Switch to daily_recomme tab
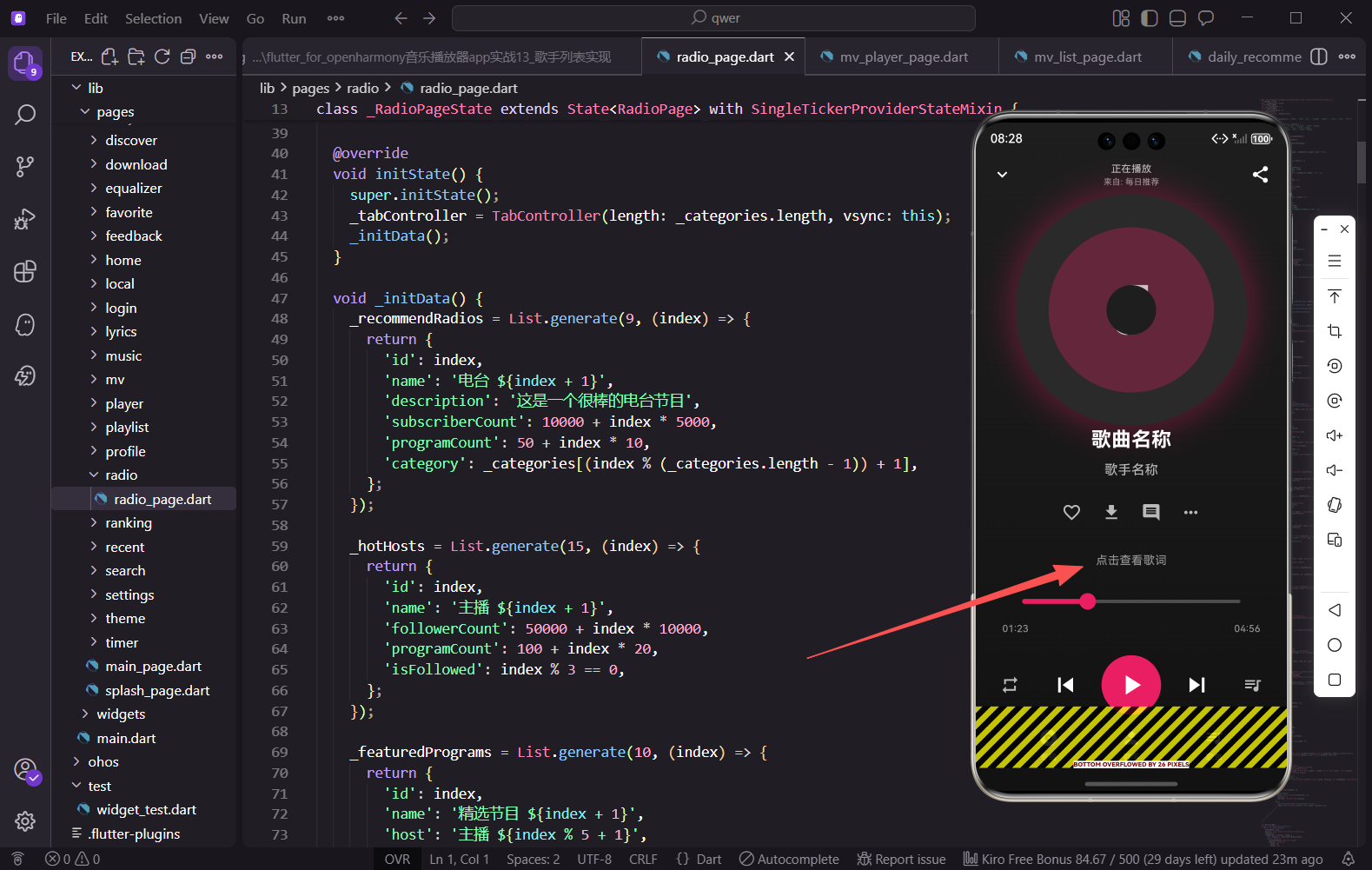 tap(1244, 56)
